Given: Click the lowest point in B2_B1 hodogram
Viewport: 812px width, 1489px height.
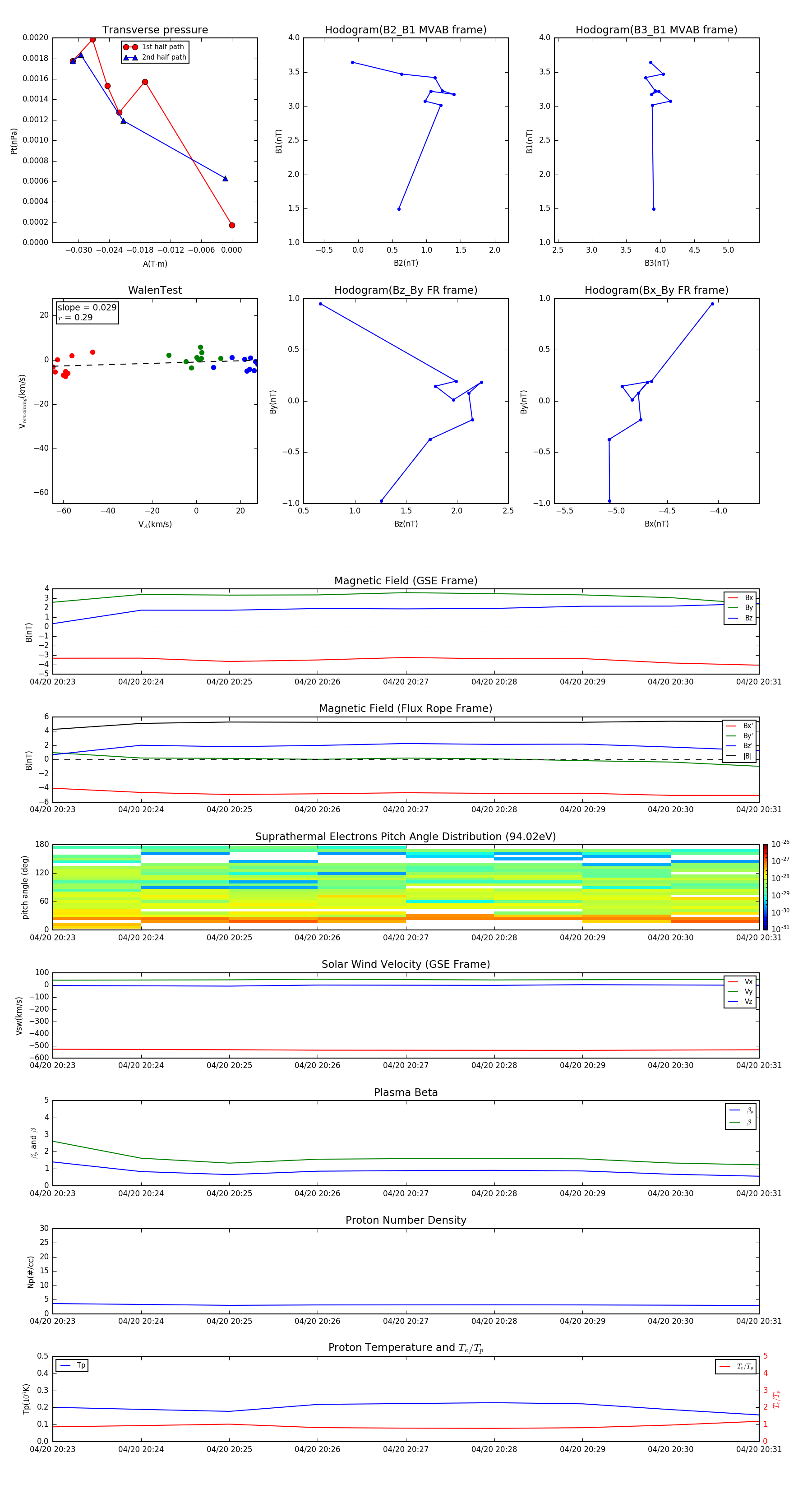Looking at the screenshot, I should (399, 208).
